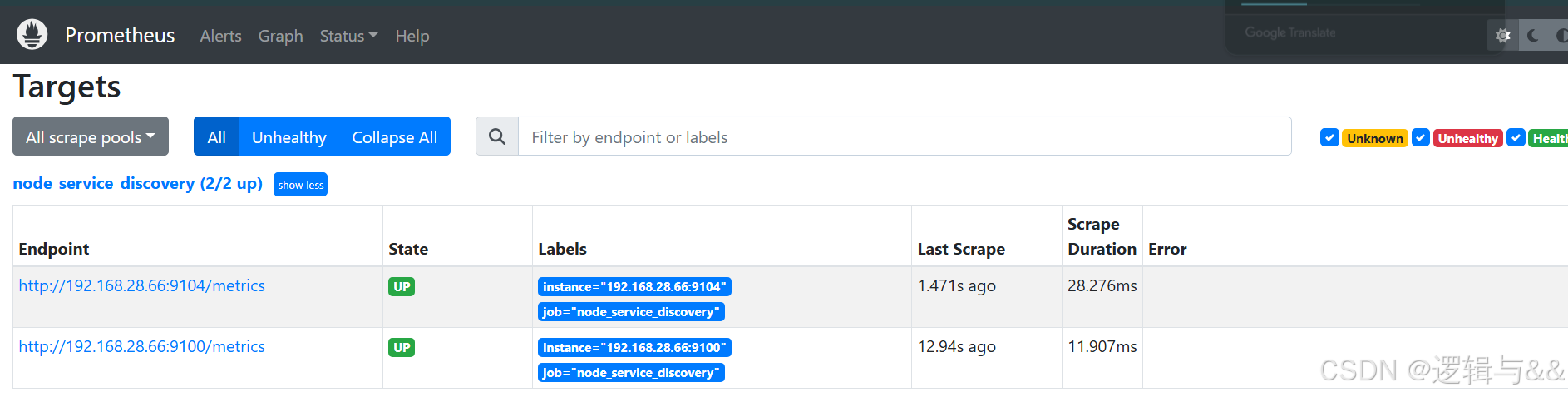Click Collapse All button
This screenshot has width=1568, height=397.
(395, 136)
